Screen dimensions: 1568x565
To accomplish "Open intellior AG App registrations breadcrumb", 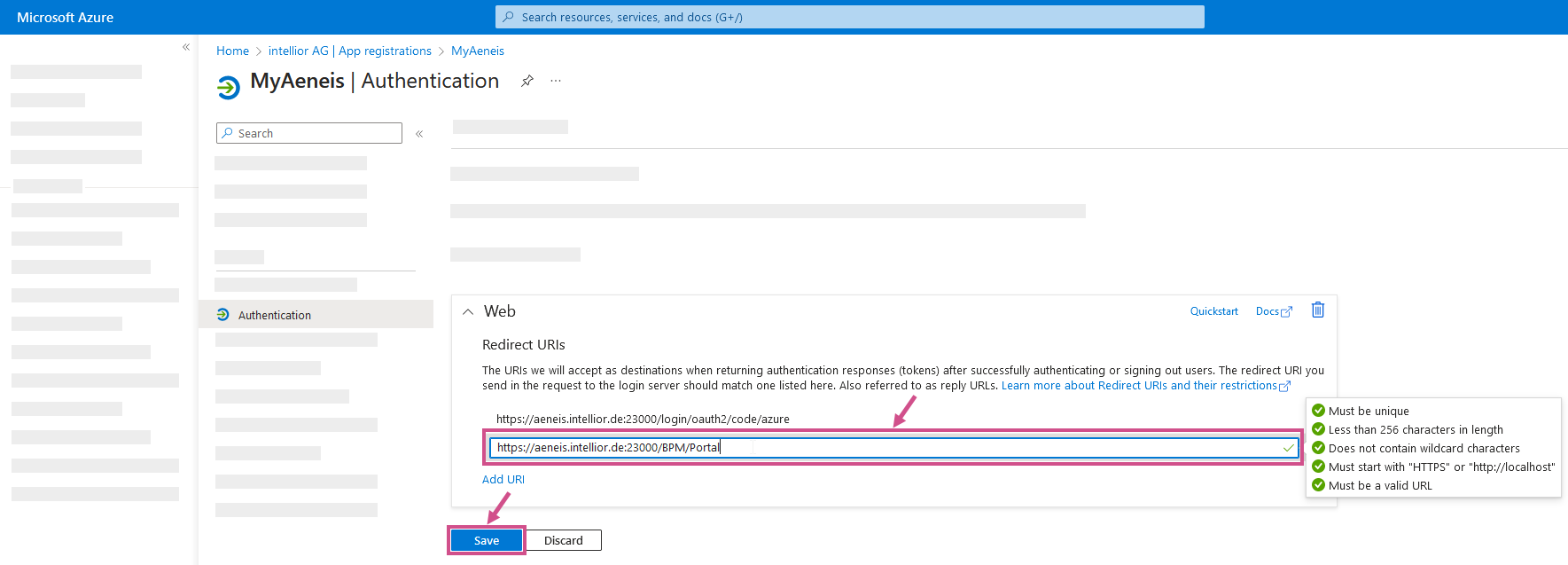I will 349,51.
